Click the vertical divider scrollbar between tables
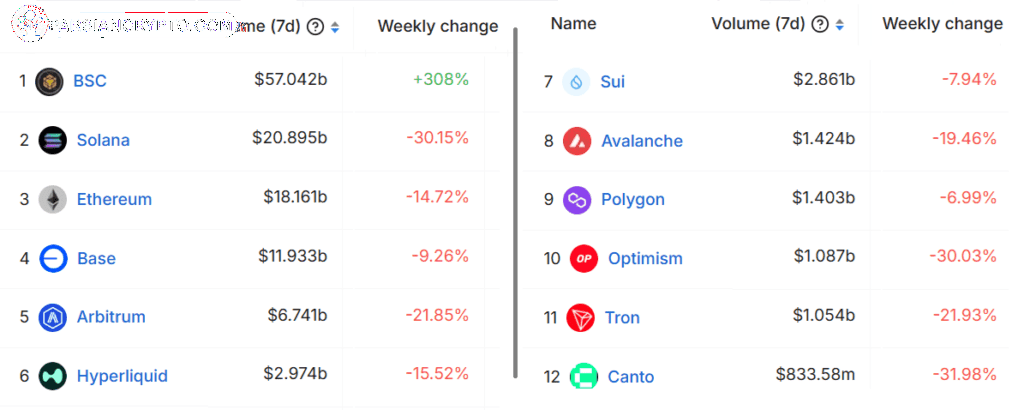This screenshot has height=410, width=1024. pos(515,202)
